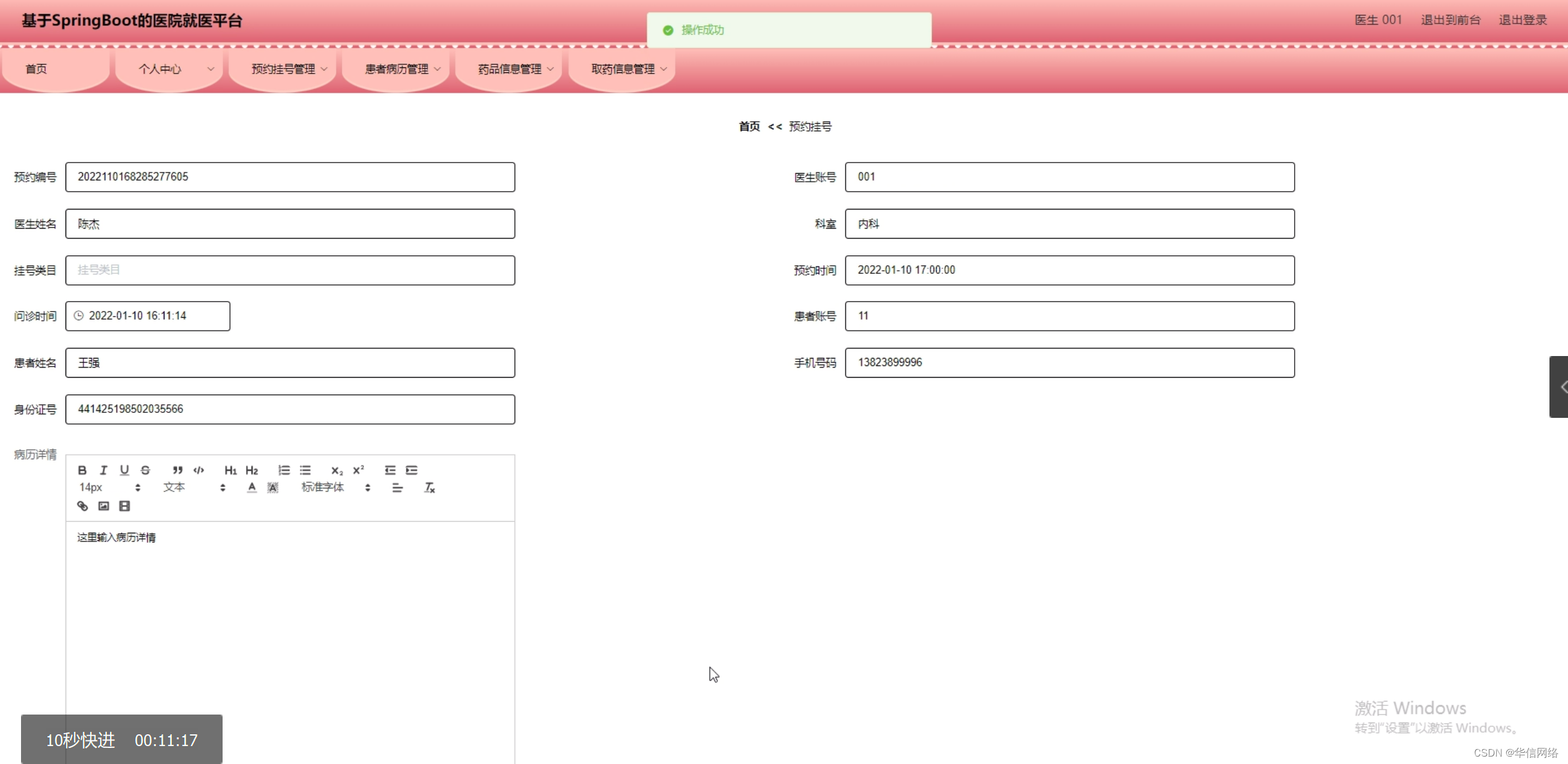Toggle underline formatting
This screenshot has height=764, width=1568.
point(124,470)
